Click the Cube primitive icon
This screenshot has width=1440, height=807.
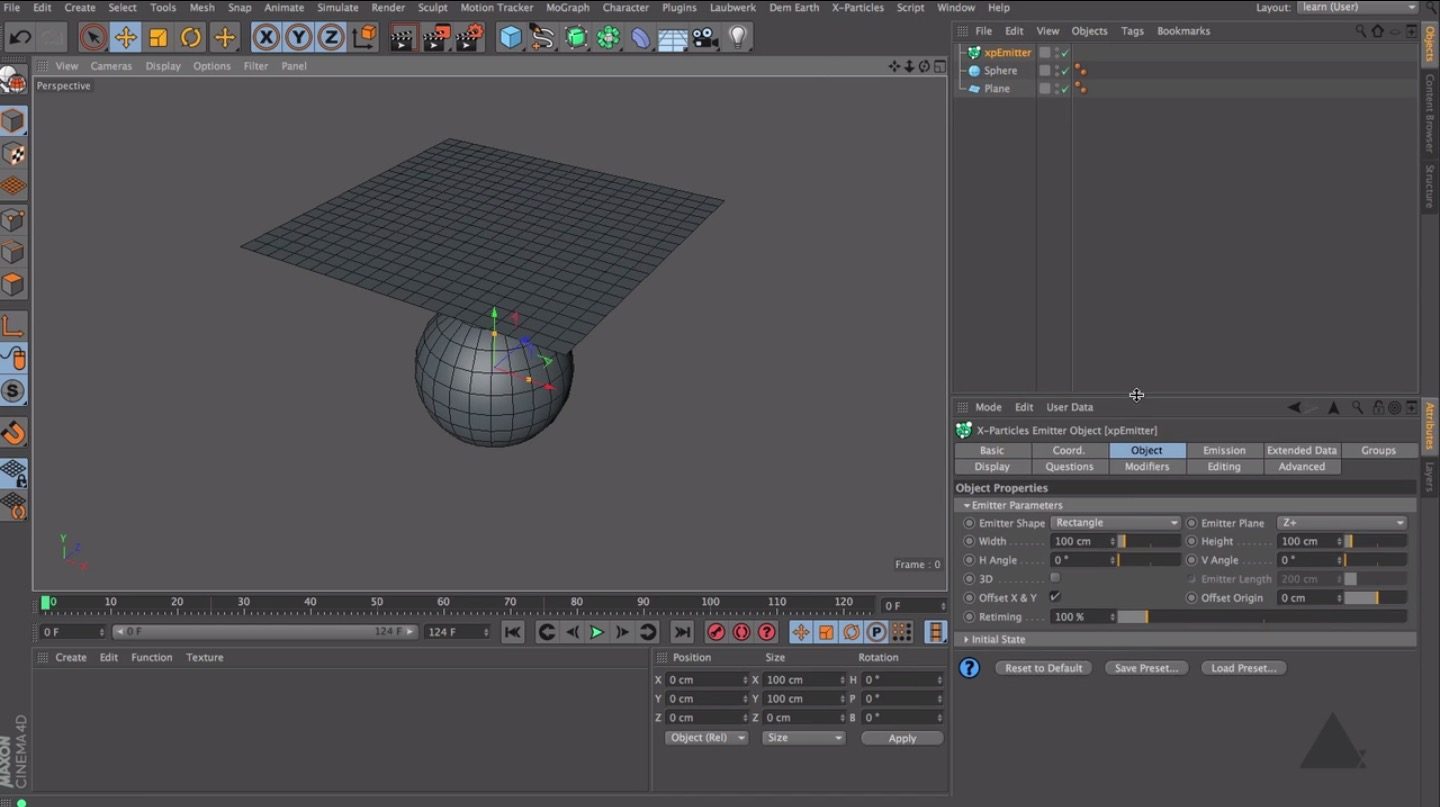(511, 38)
